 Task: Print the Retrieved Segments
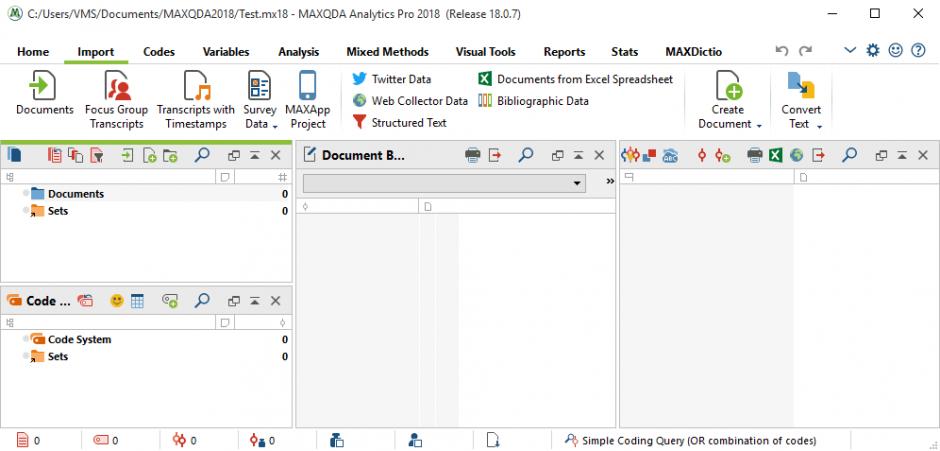click(755, 155)
